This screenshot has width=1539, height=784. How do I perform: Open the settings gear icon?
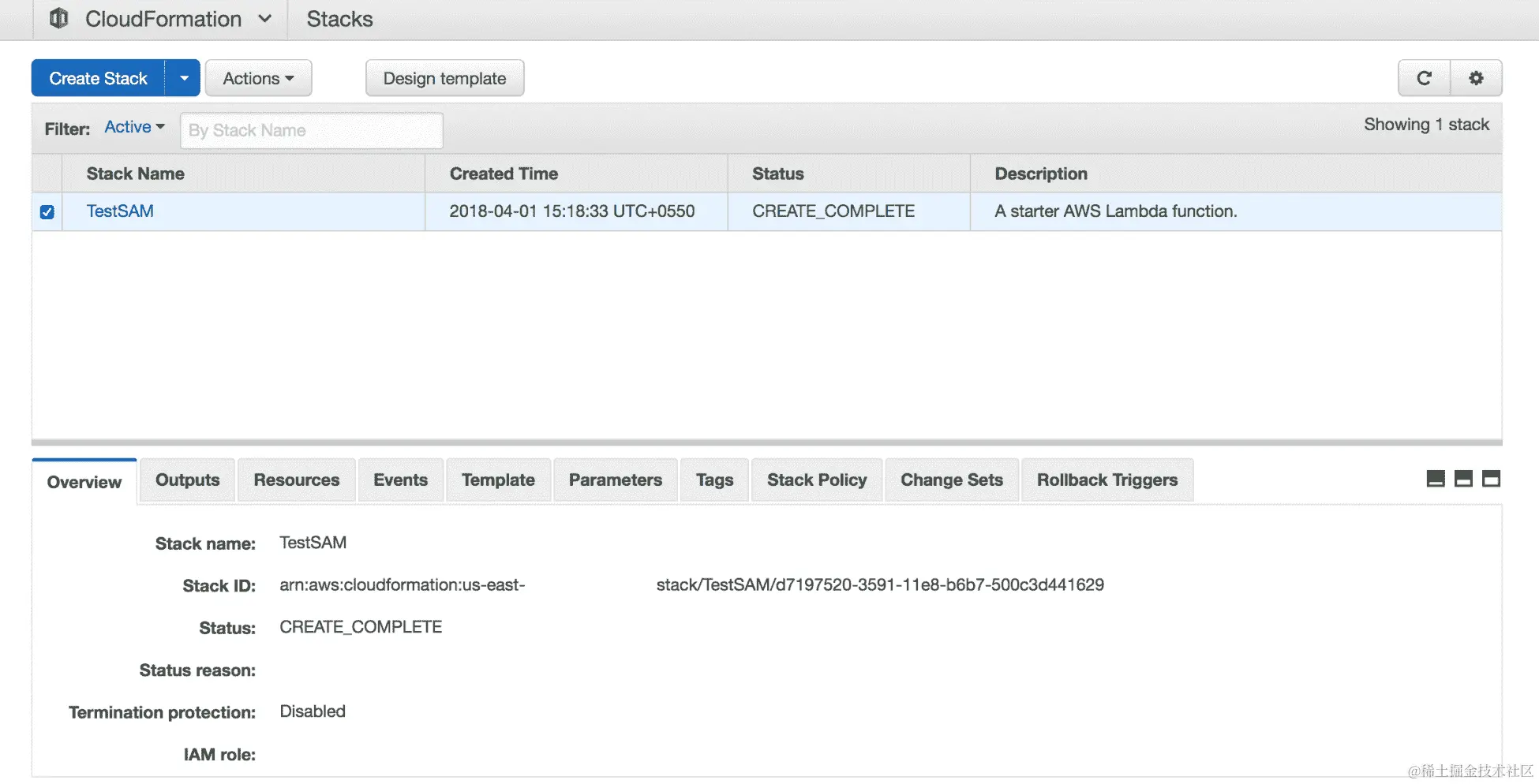click(x=1476, y=78)
